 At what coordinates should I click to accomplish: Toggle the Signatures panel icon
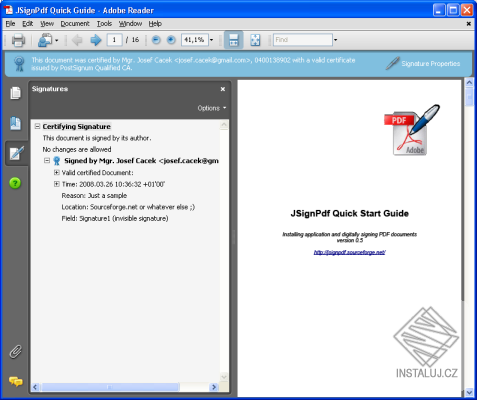[16, 153]
